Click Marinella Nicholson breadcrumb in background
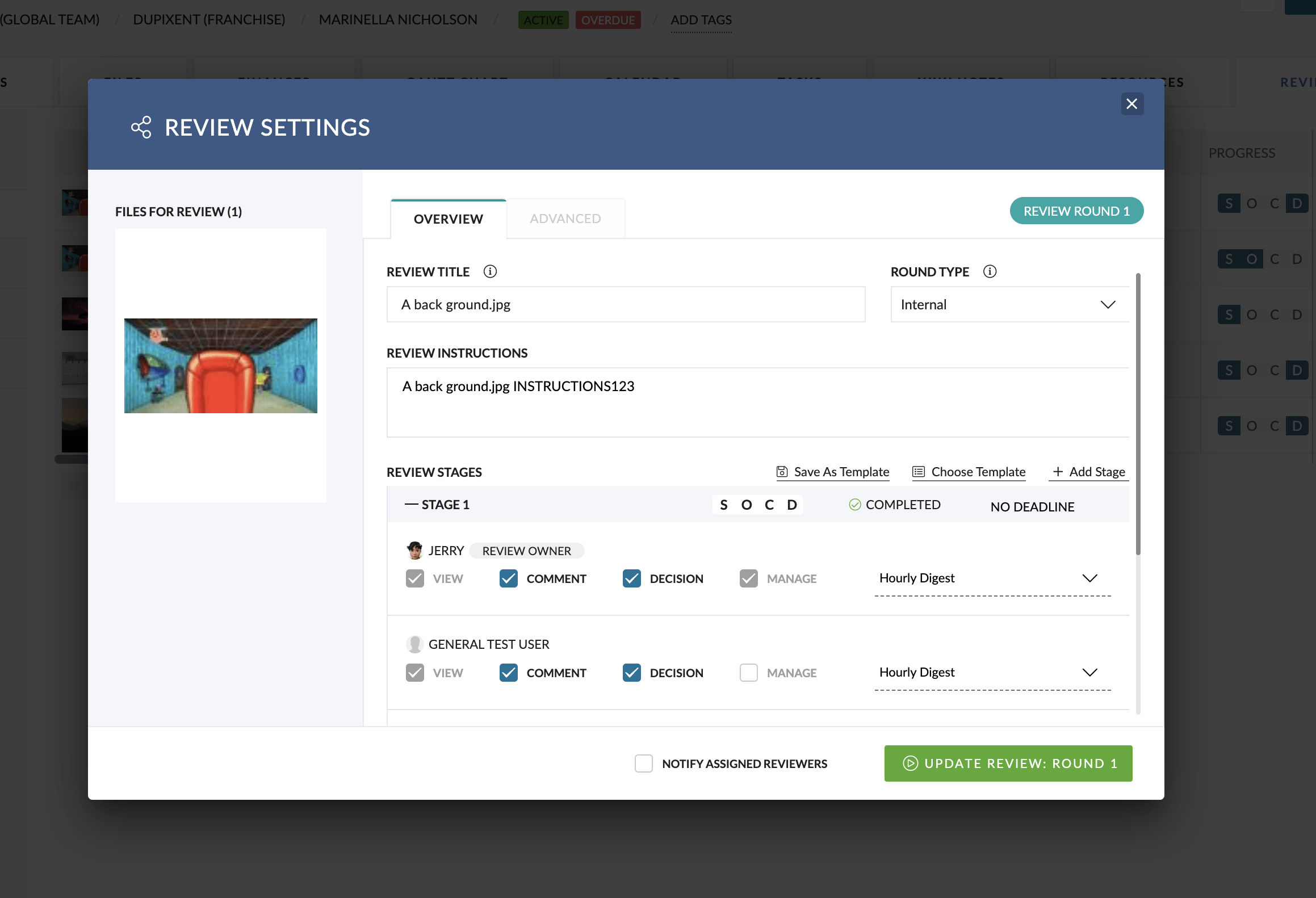This screenshot has width=1316, height=898. [x=398, y=20]
